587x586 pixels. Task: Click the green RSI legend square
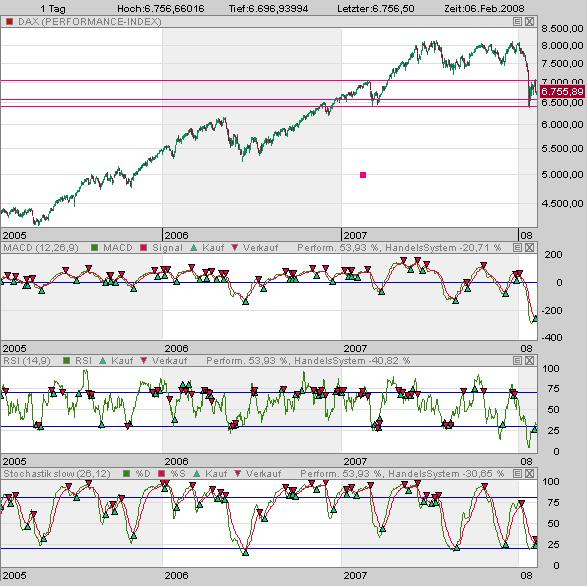pyautogui.click(x=67, y=361)
